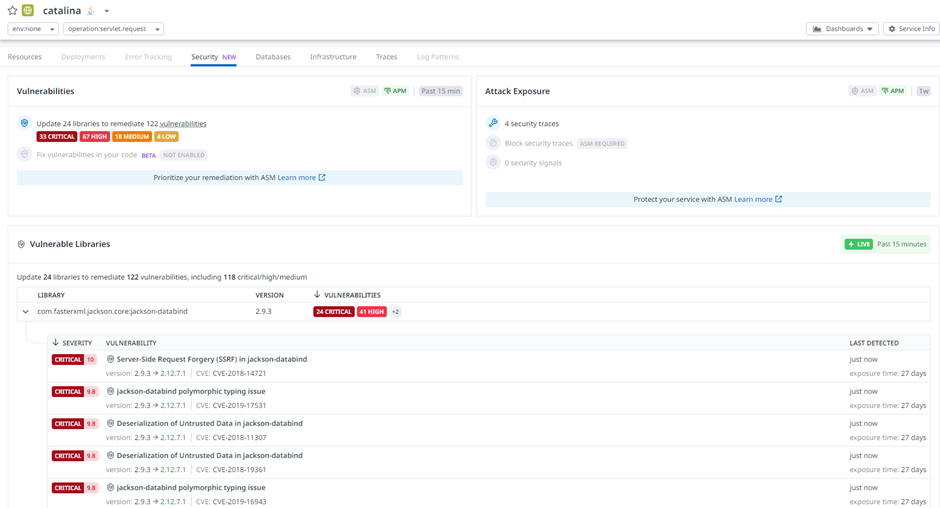Click the APM badge in Attack Exposure panel
The width and height of the screenshot is (940, 508).
click(x=893, y=91)
